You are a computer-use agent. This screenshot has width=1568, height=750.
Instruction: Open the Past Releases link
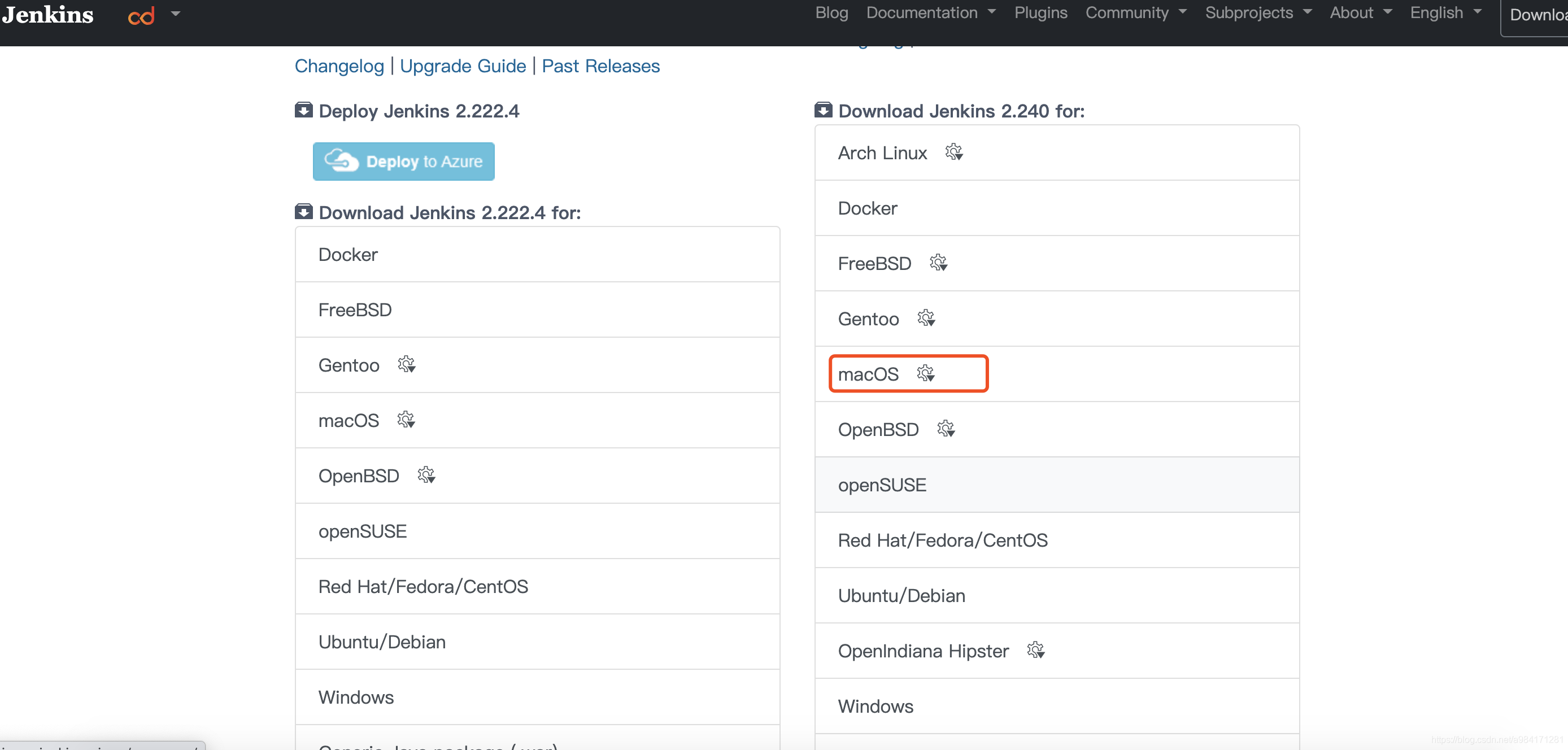pyautogui.click(x=600, y=66)
